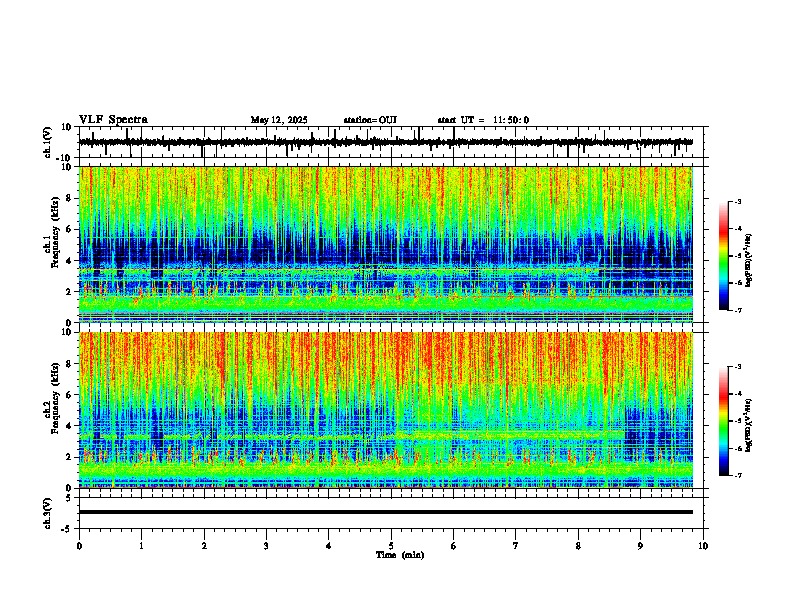Screen dimensions: 792x612
Task: Click inside the ch.1 spectrogram panel
Action: point(386,244)
